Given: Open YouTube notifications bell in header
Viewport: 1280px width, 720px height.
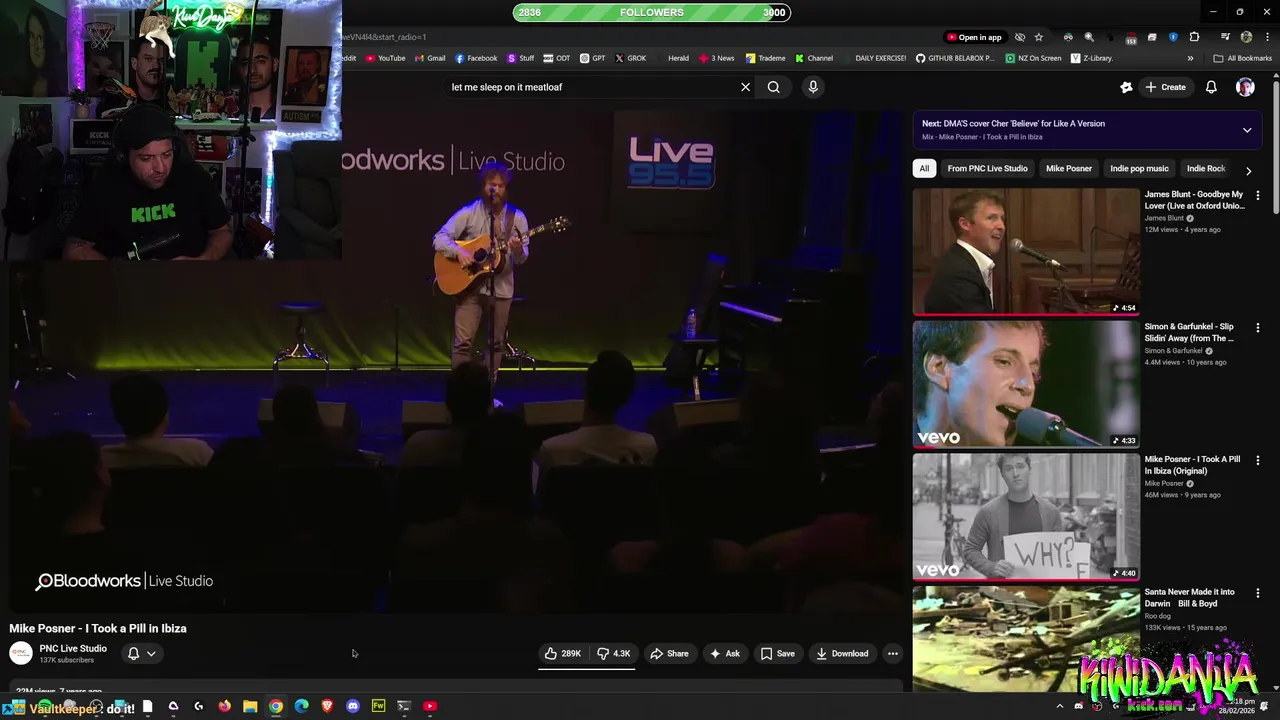Looking at the screenshot, I should point(1211,87).
